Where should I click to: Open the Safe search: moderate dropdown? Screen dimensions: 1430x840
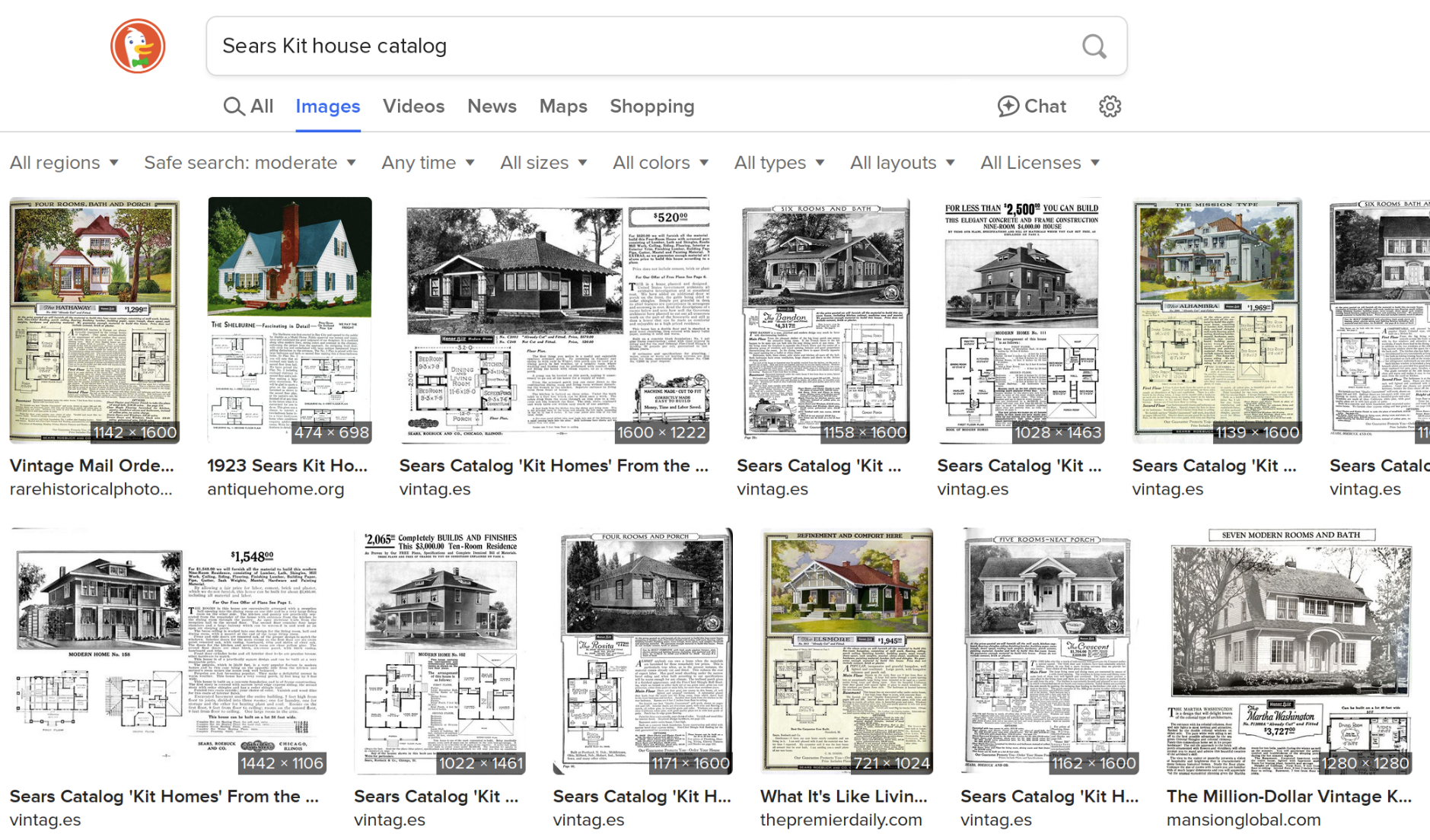click(250, 163)
